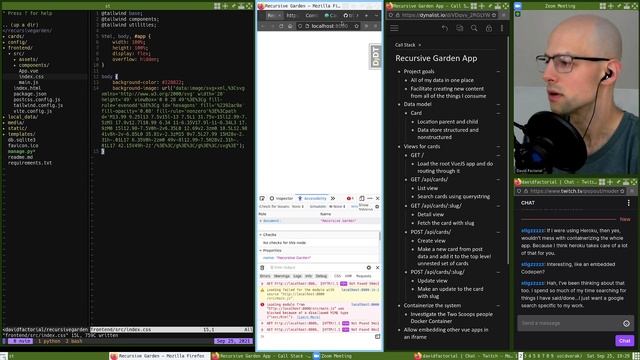Toggle the Requests console filter
640x360 pixels.
click(x=363, y=276)
